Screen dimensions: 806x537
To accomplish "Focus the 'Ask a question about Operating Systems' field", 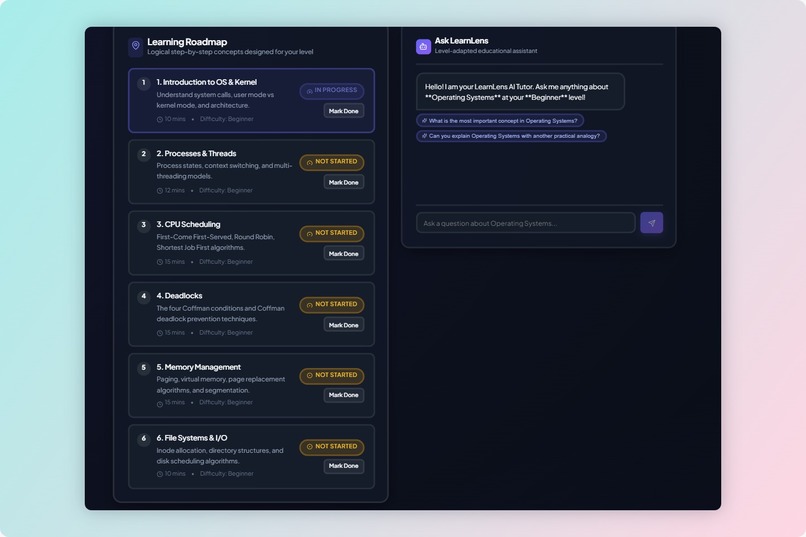I will pos(526,223).
